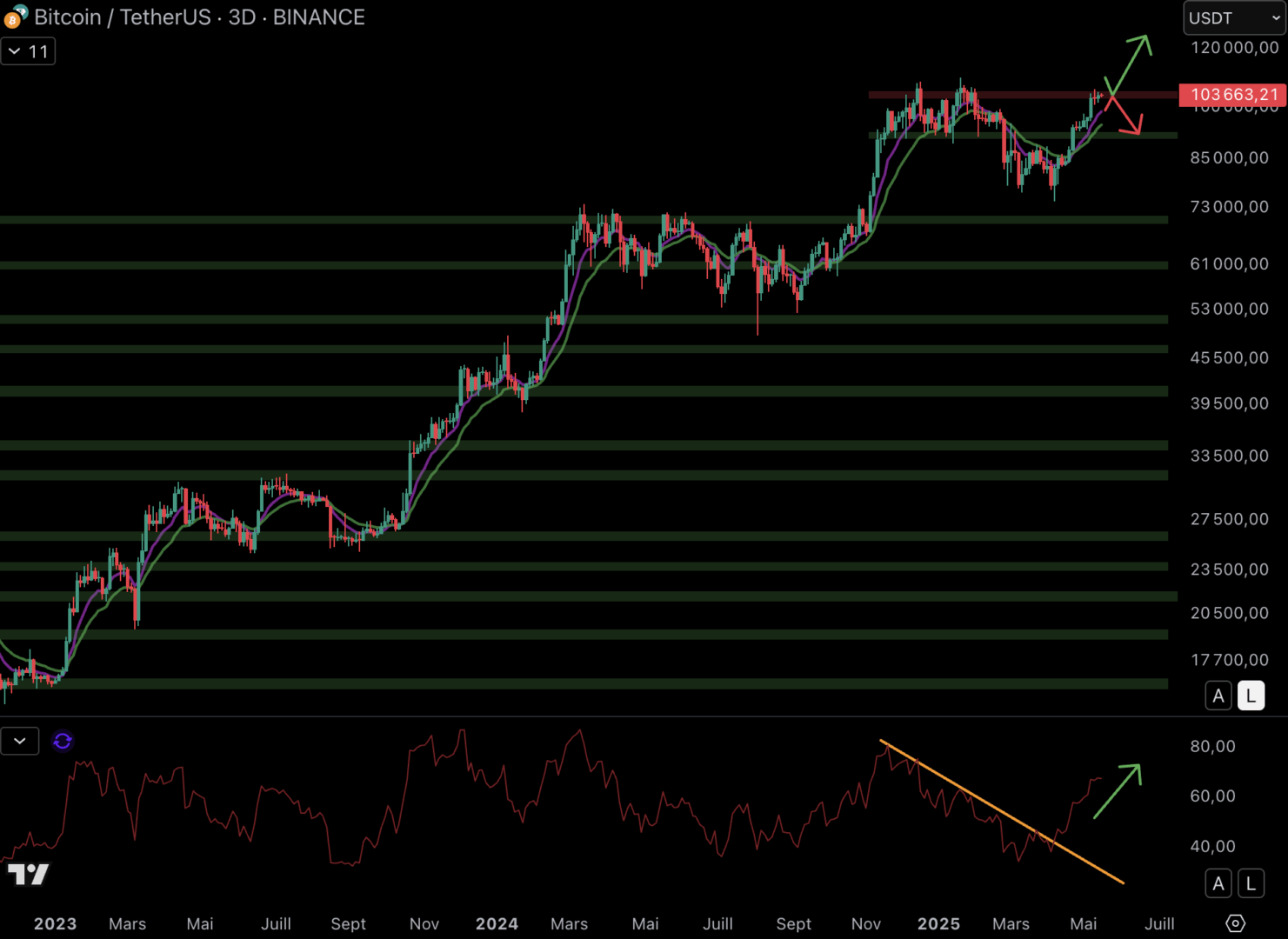Collapse the RSI indicator legend chevron
Screen dimensions: 1288x939
20,741
